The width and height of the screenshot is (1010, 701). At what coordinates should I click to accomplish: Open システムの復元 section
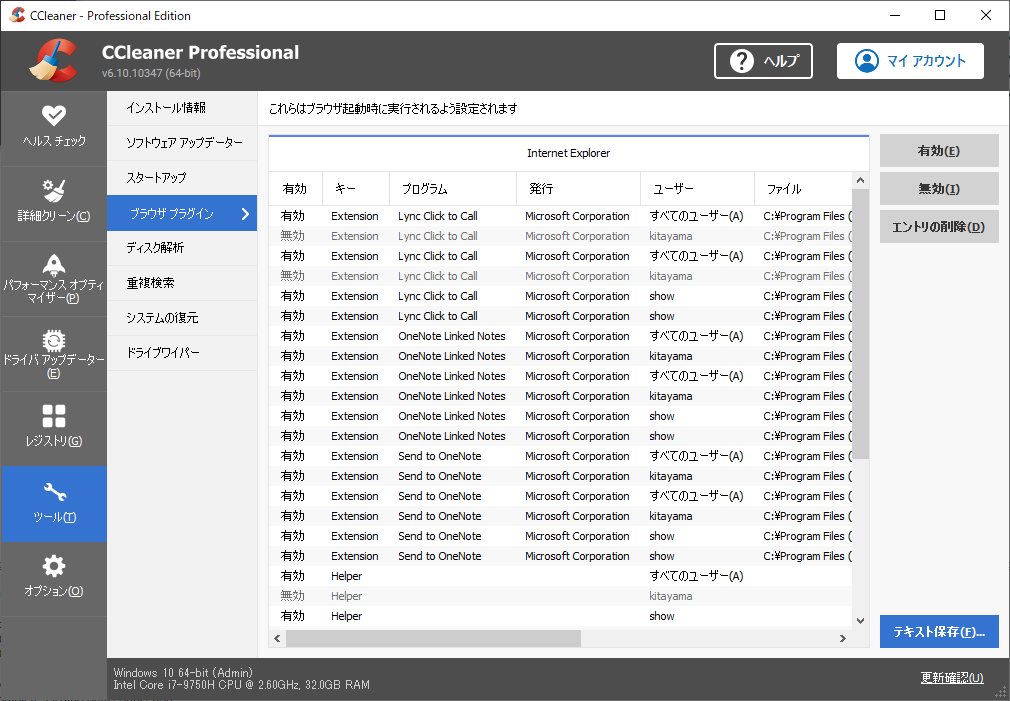point(182,318)
